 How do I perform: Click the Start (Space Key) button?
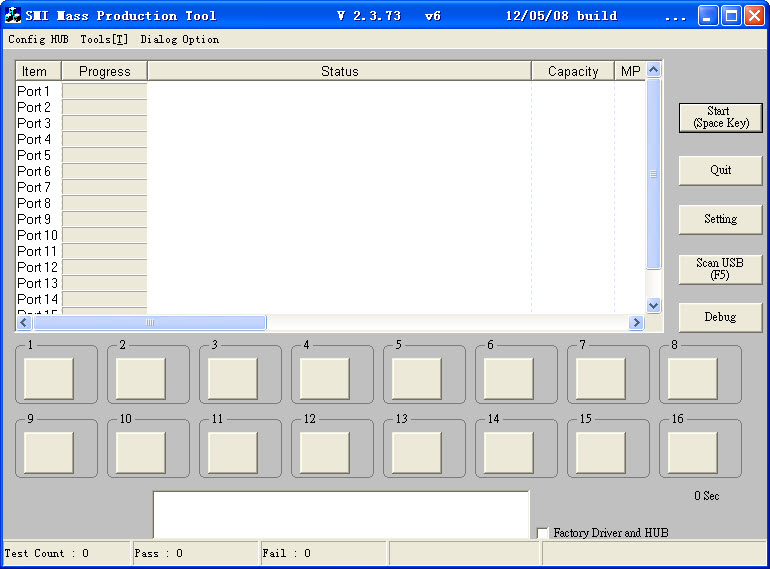pos(720,117)
